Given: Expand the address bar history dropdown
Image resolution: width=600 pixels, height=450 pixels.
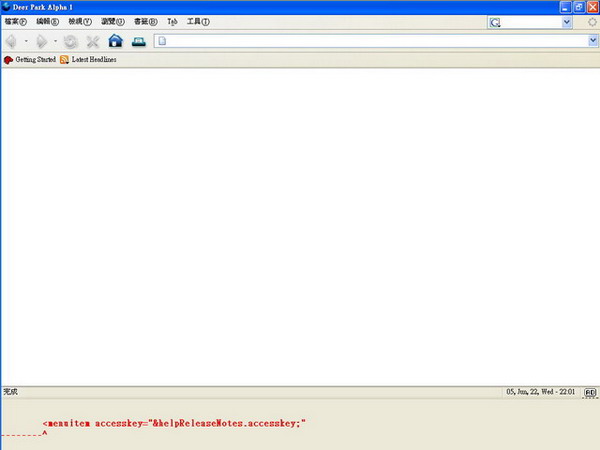Looking at the screenshot, I should pyautogui.click(x=593, y=40).
